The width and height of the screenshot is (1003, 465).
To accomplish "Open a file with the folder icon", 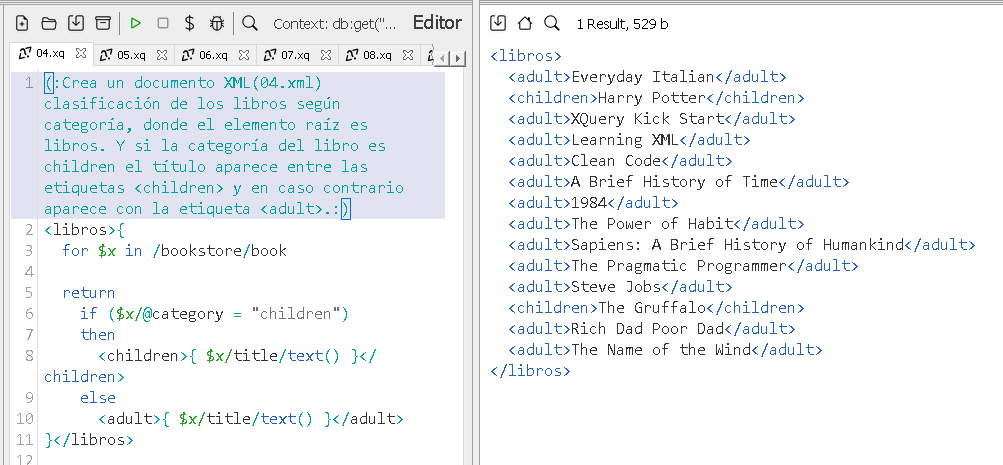I will click(x=49, y=23).
